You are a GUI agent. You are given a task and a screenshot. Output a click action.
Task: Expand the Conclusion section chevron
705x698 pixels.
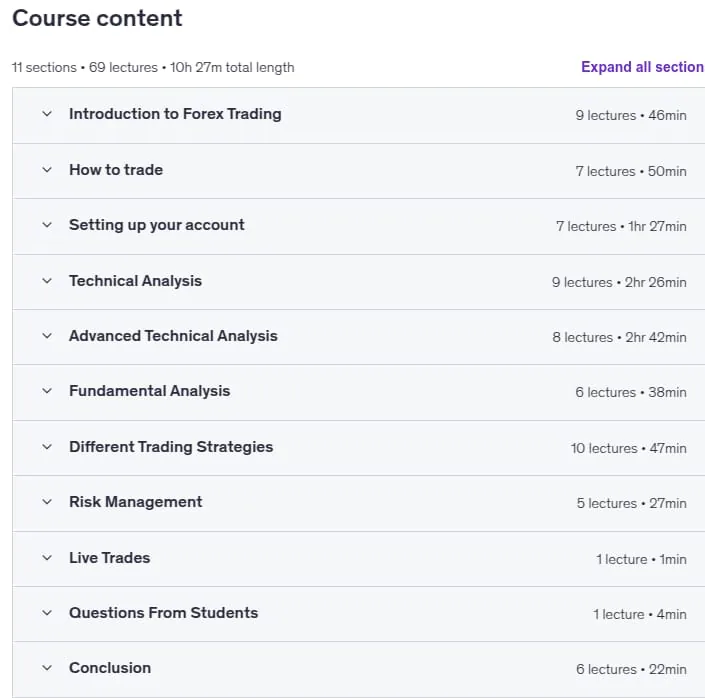coord(47,668)
